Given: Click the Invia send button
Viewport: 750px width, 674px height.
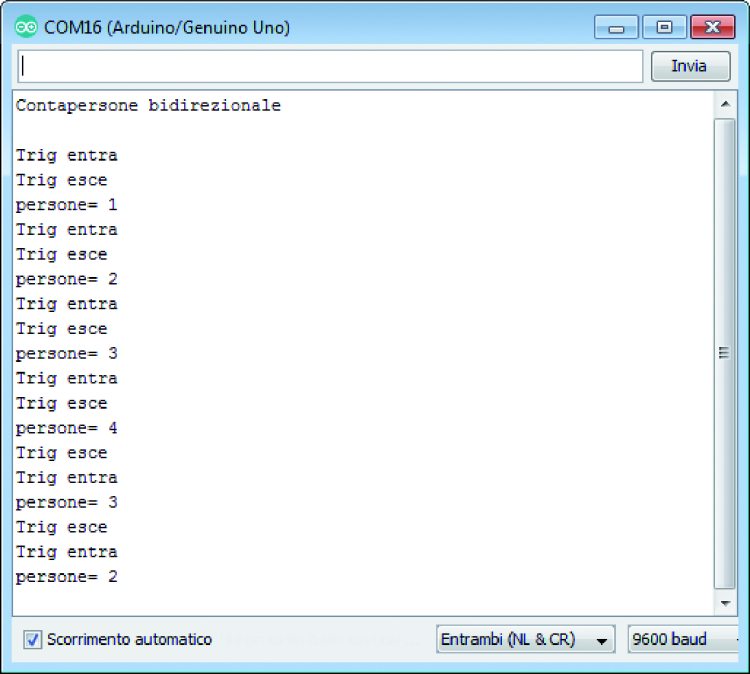Looking at the screenshot, I should [691, 66].
